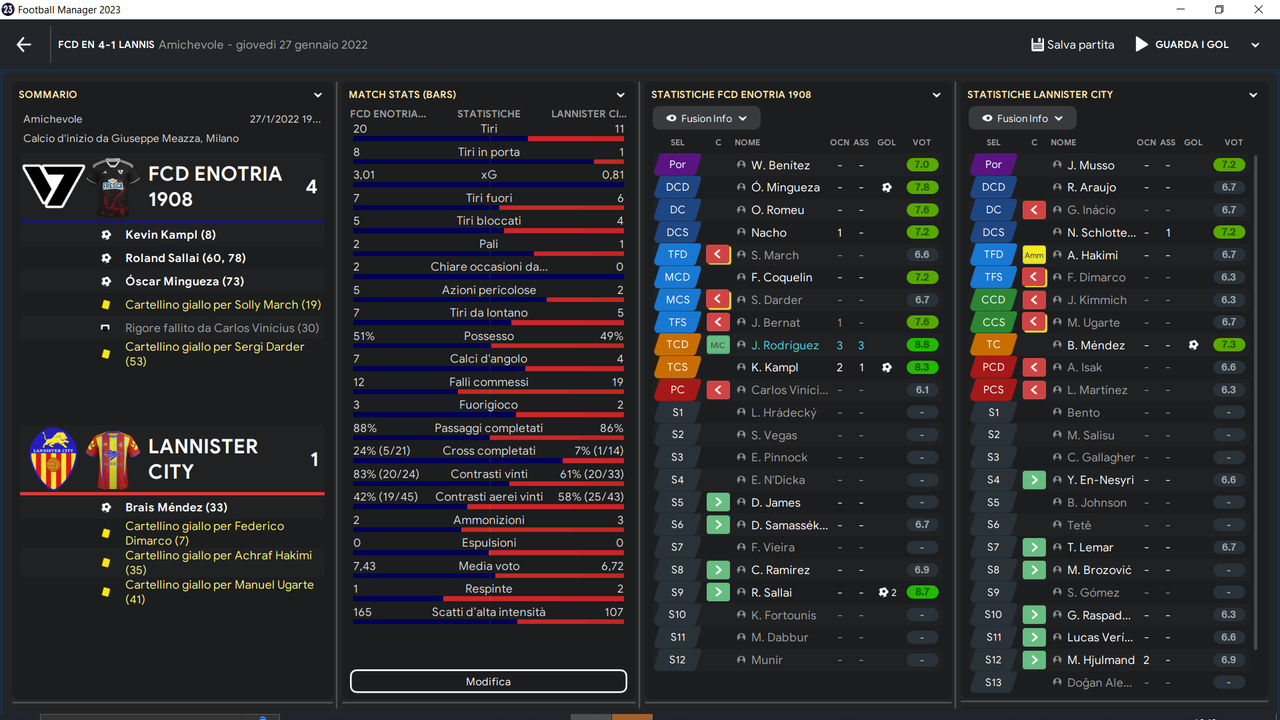Click Rigore fallito da Carlos Vinicius (30) event
Screen dimensions: 1280x720
tap(222, 328)
